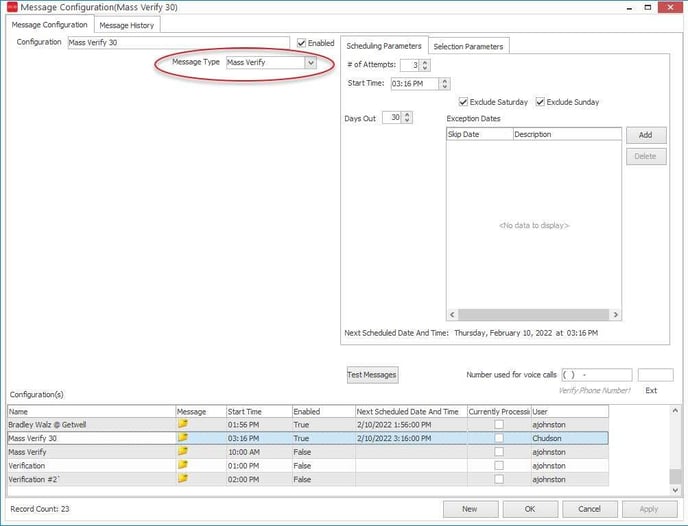Image resolution: width=688 pixels, height=526 pixels.
Task: Uncheck Exclude Saturday
Action: 464,102
